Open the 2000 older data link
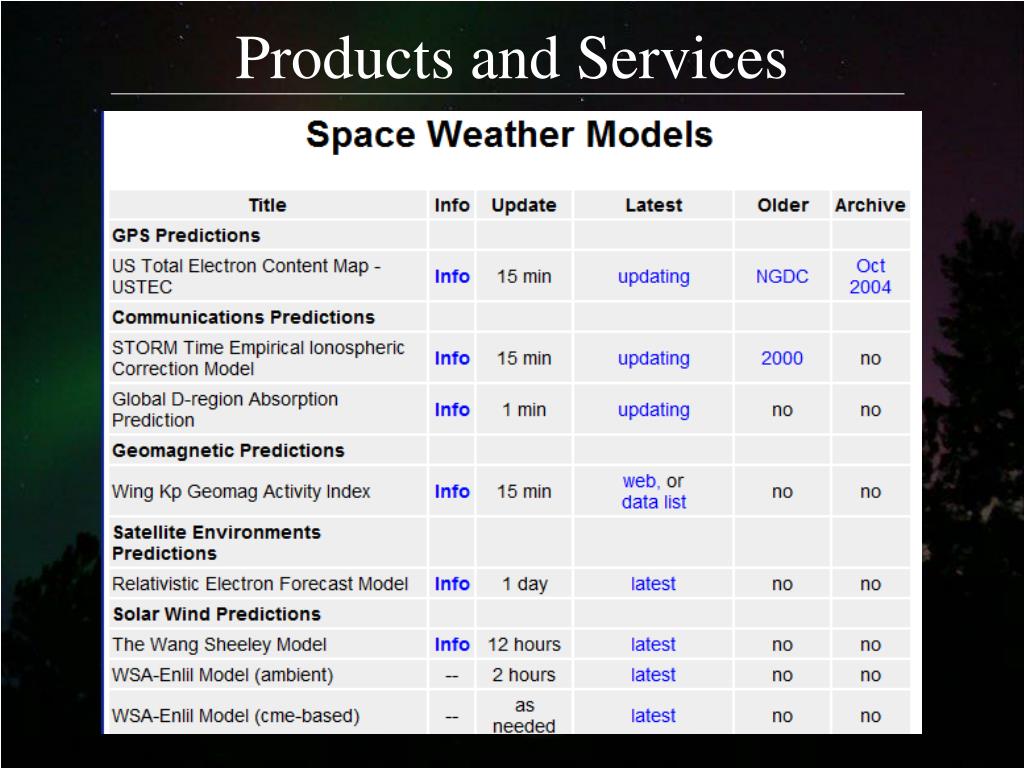The image size is (1024, 768). [x=782, y=358]
